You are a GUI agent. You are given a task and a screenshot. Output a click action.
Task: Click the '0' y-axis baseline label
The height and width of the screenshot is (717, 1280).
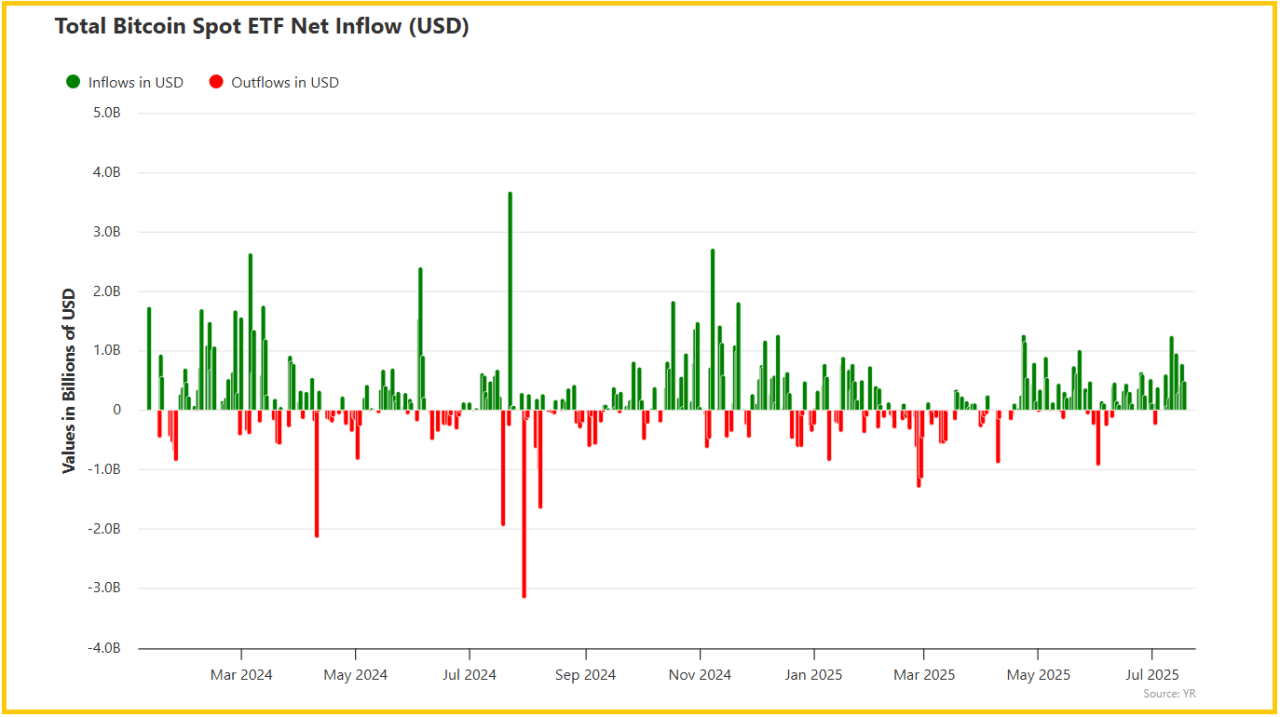(117, 410)
